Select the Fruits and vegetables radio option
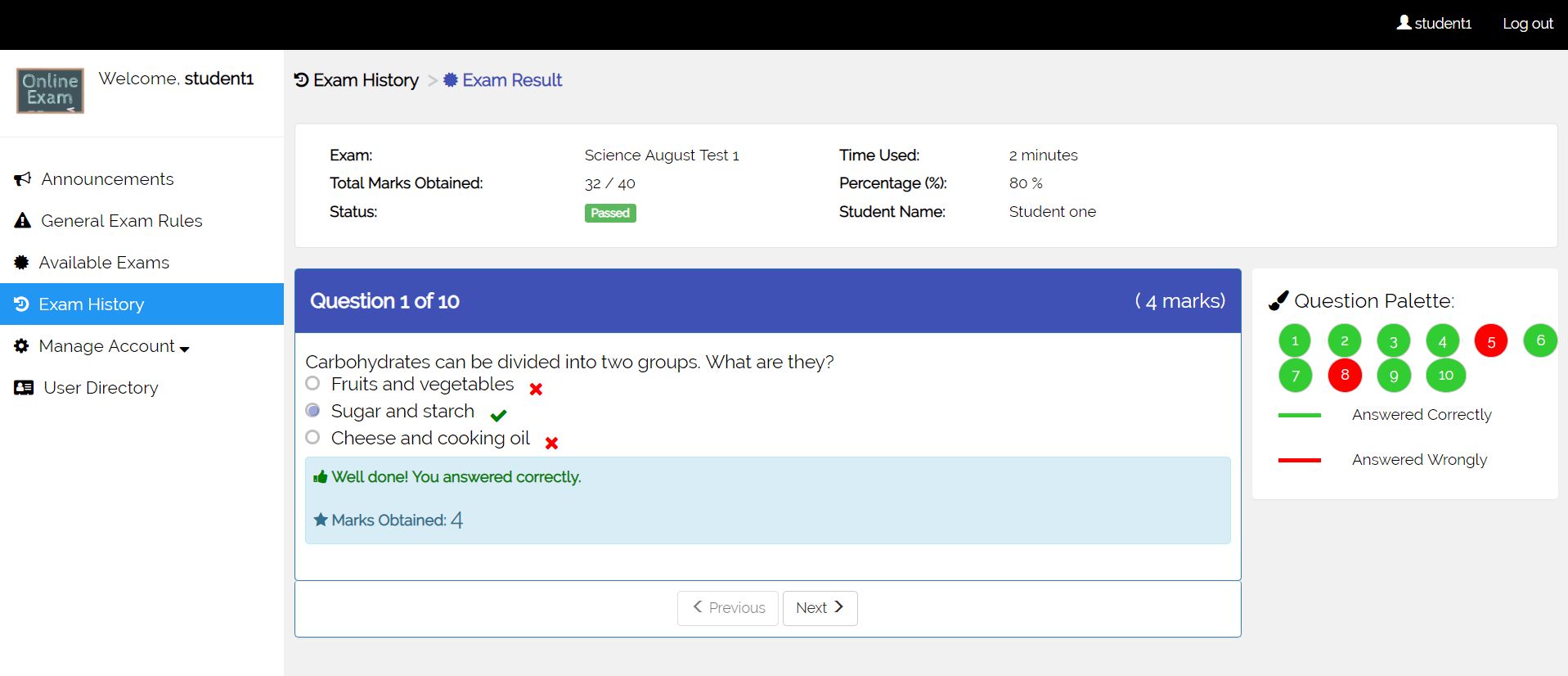Image resolution: width=1568 pixels, height=676 pixels. coord(312,383)
